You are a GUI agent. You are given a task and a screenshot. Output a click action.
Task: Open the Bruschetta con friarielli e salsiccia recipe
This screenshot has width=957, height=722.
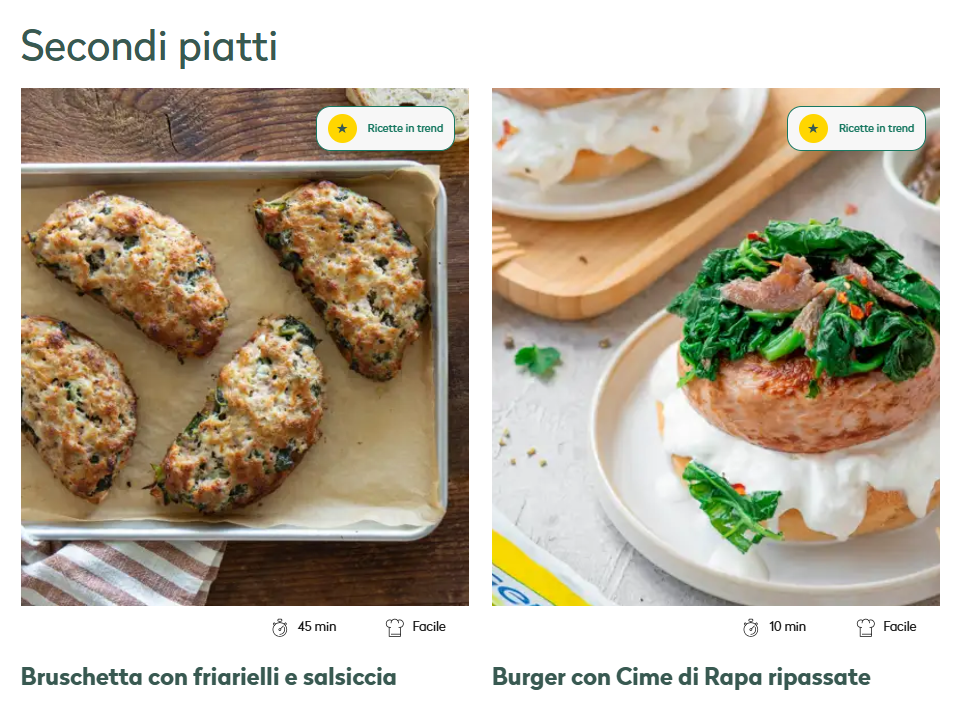click(x=209, y=677)
